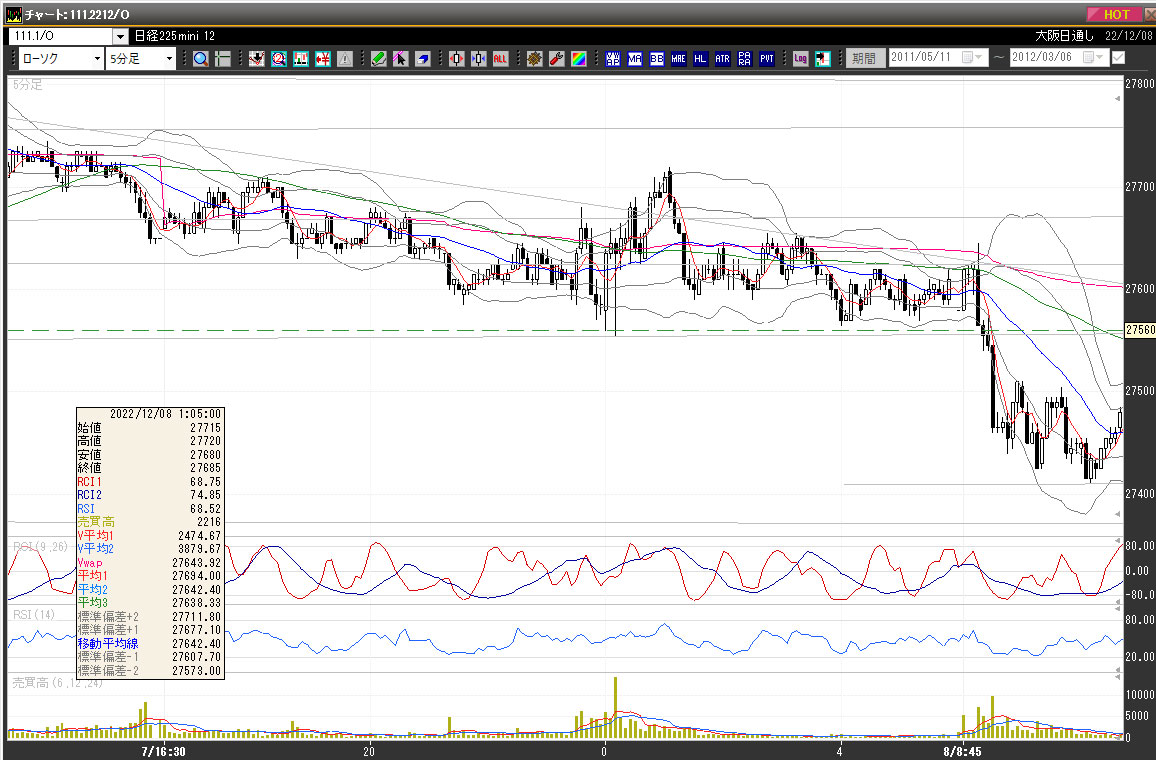Open the 2011/05/11 start date calendar

coord(972,57)
